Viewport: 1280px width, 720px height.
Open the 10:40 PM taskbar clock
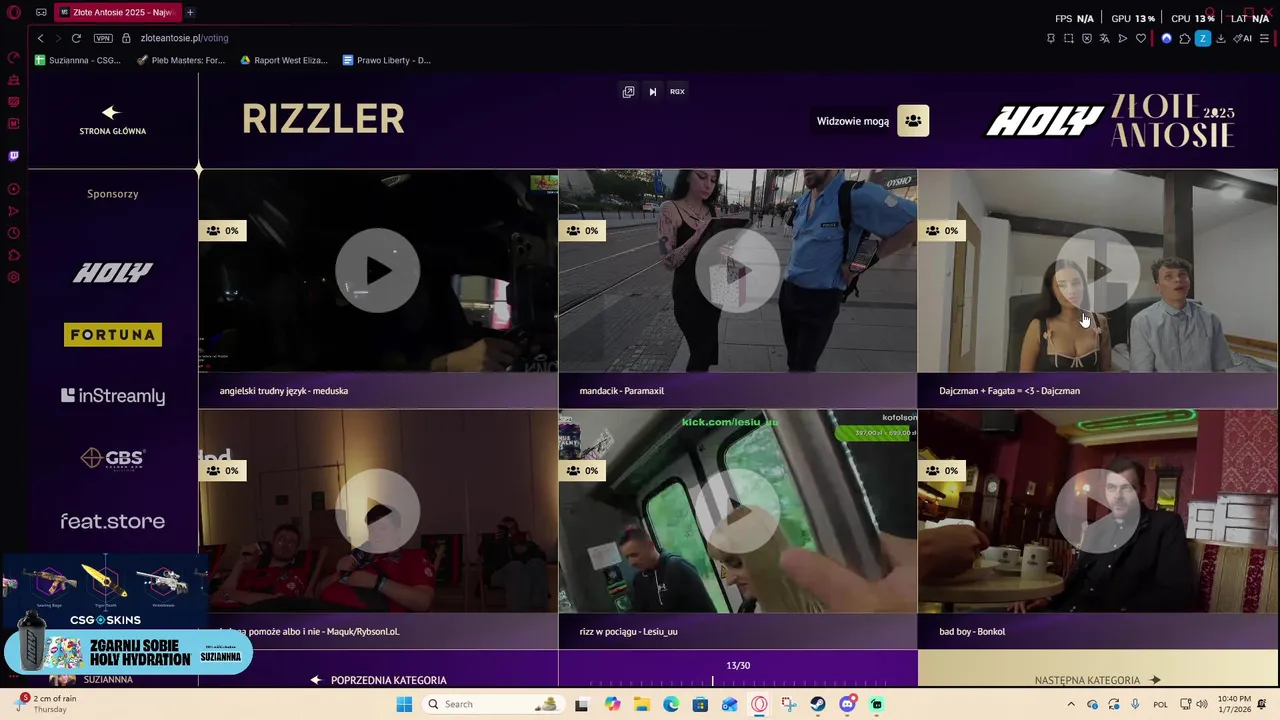(1234, 704)
